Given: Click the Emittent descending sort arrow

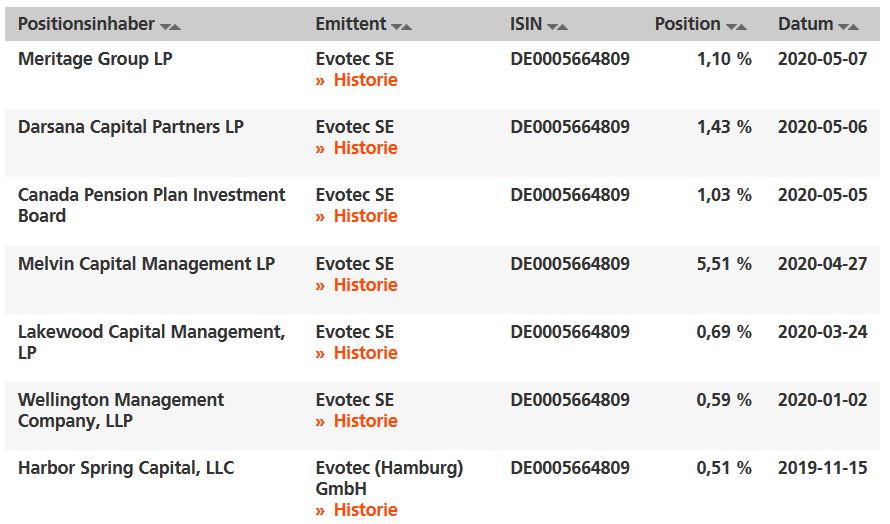Looking at the screenshot, I should pos(396,26).
